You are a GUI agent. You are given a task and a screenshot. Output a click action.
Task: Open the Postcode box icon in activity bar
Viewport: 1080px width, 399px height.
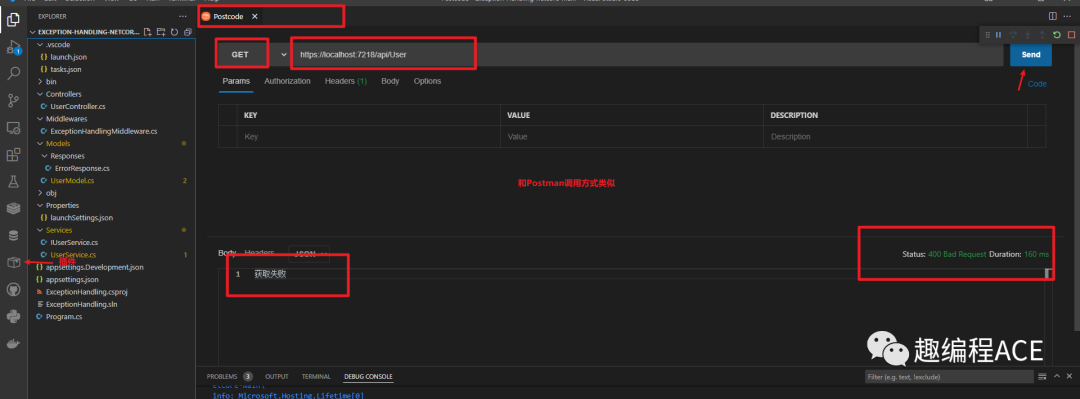tap(12, 263)
